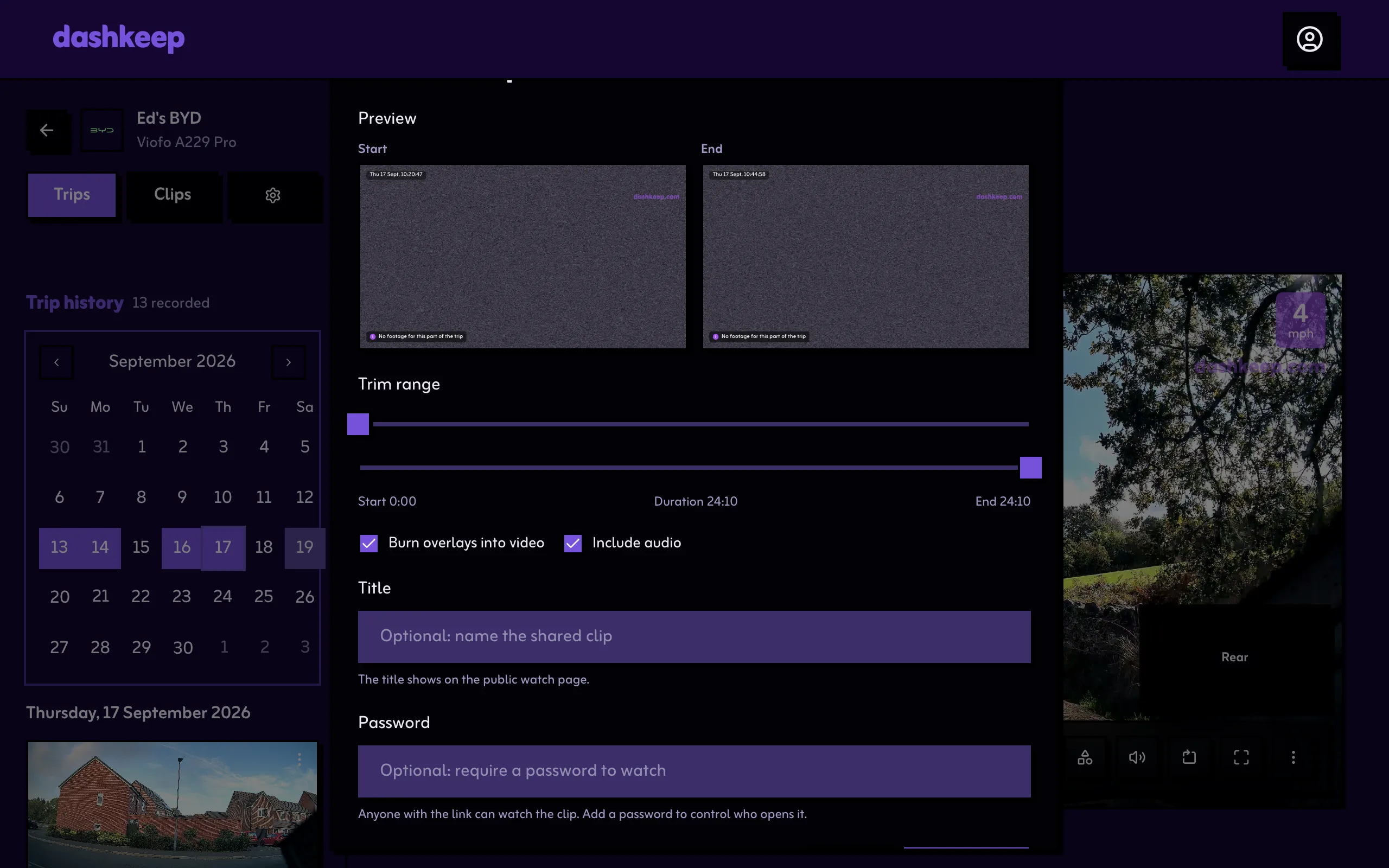Screen dimensions: 1389x868
Task: Open the 17 September trip thumbnail
Action: (x=172, y=805)
